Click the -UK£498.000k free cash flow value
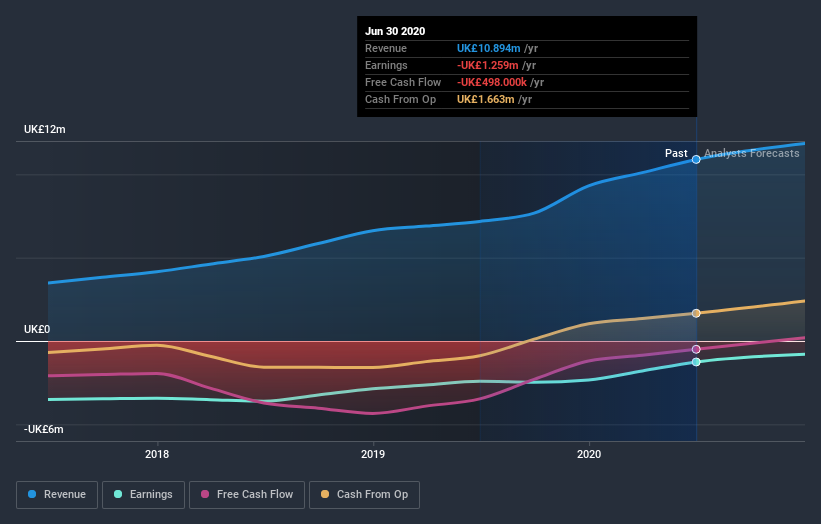 click(x=492, y=82)
